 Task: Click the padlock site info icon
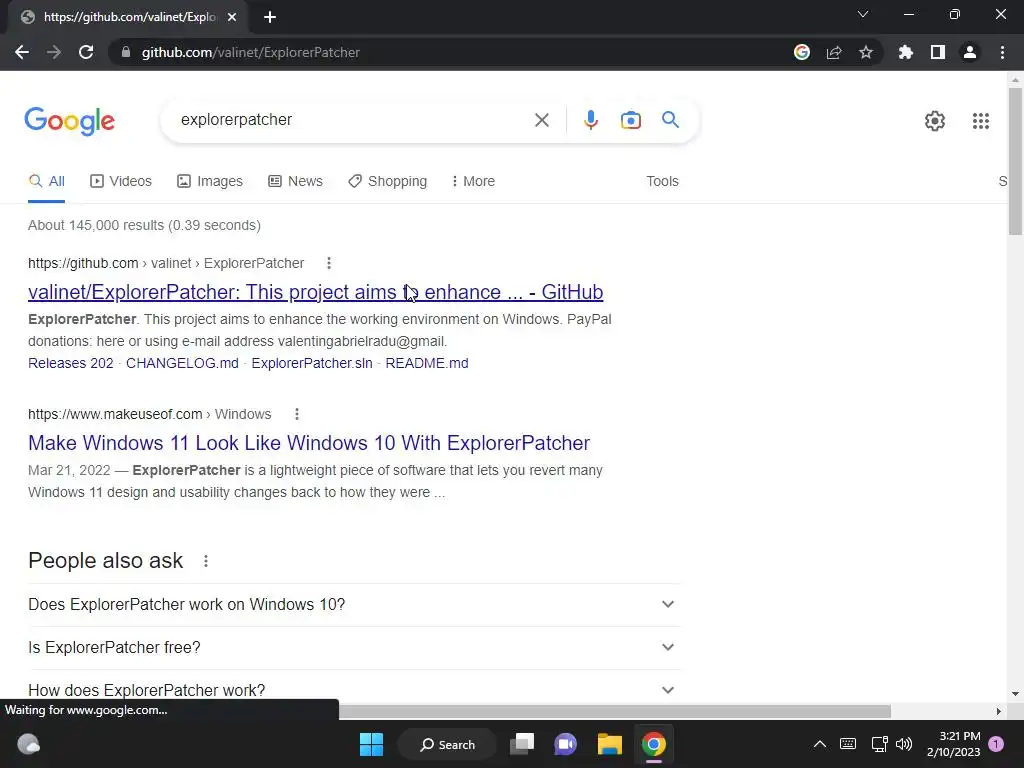(126, 52)
